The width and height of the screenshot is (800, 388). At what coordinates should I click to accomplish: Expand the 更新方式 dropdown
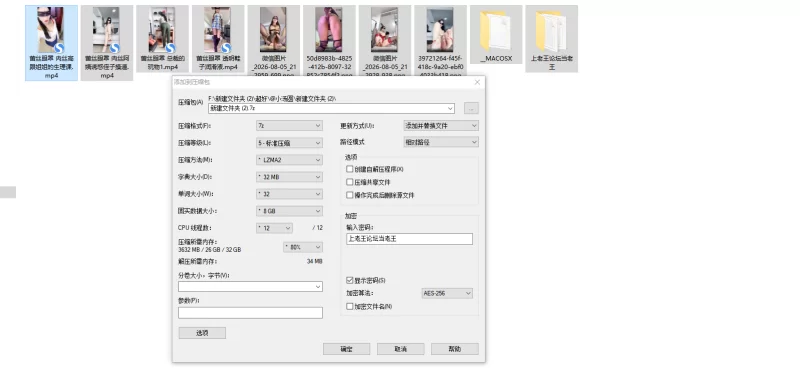click(441, 126)
